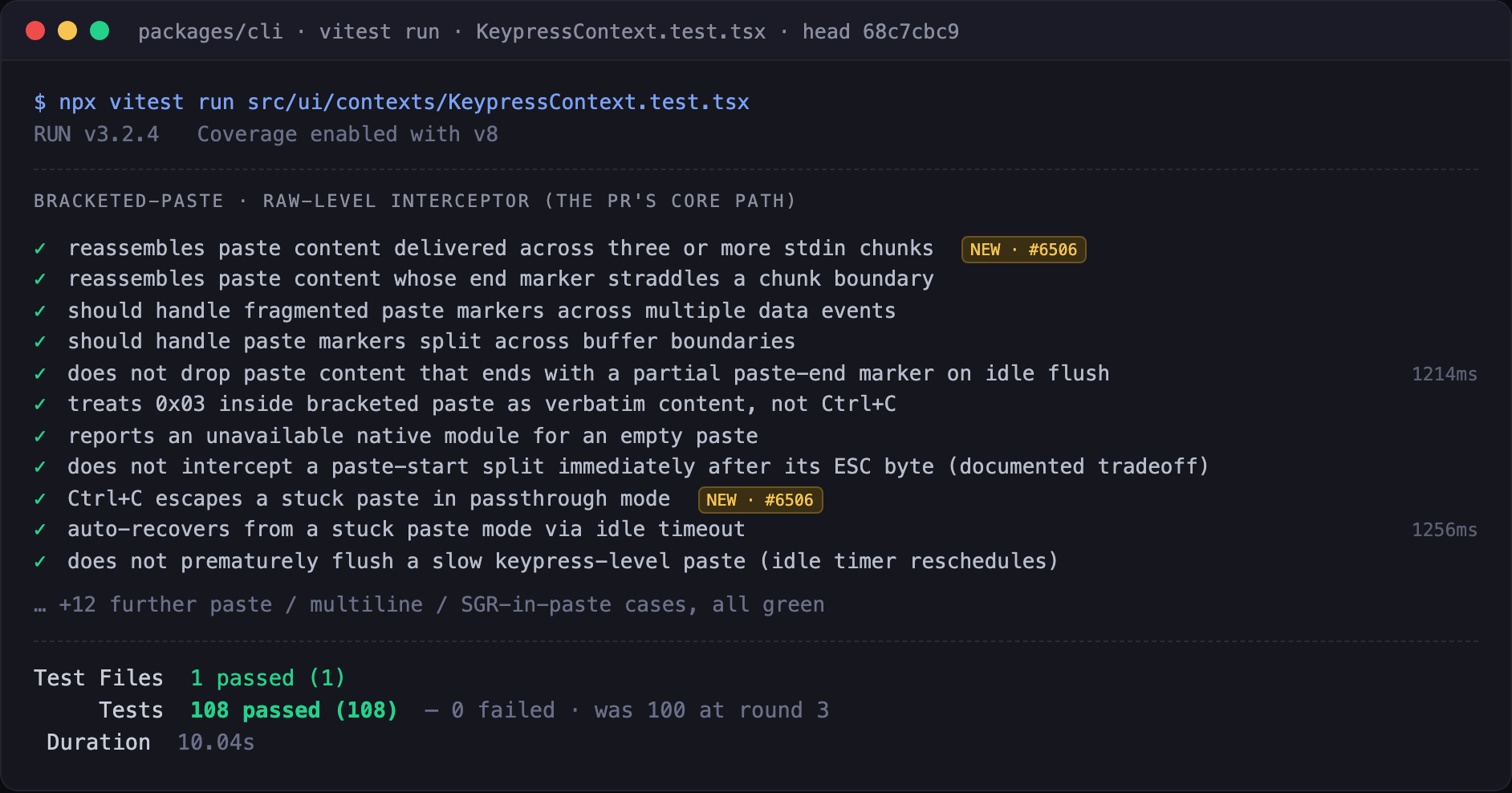This screenshot has width=1512, height=793.
Task: Click the yellow minimize window dot
Action: (x=67, y=31)
